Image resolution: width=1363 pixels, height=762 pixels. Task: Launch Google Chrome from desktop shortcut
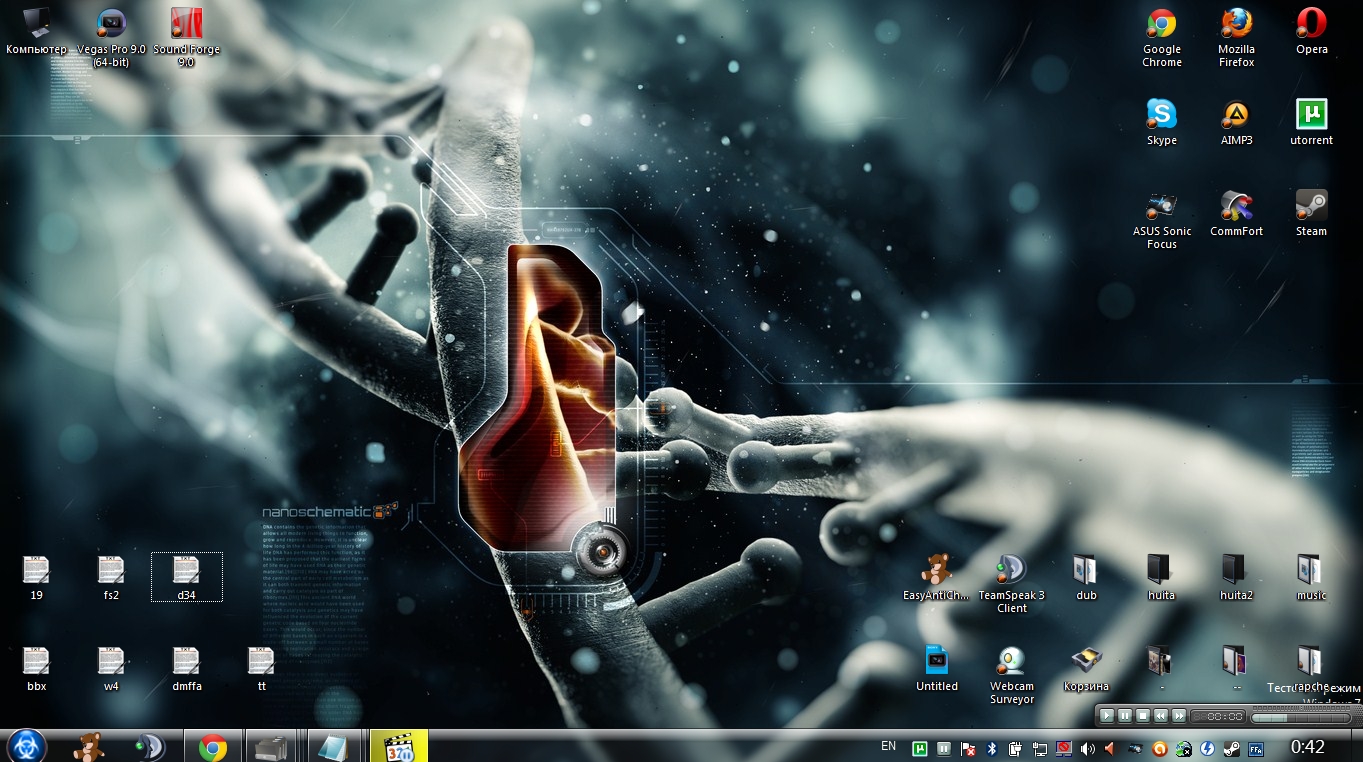(x=1162, y=37)
